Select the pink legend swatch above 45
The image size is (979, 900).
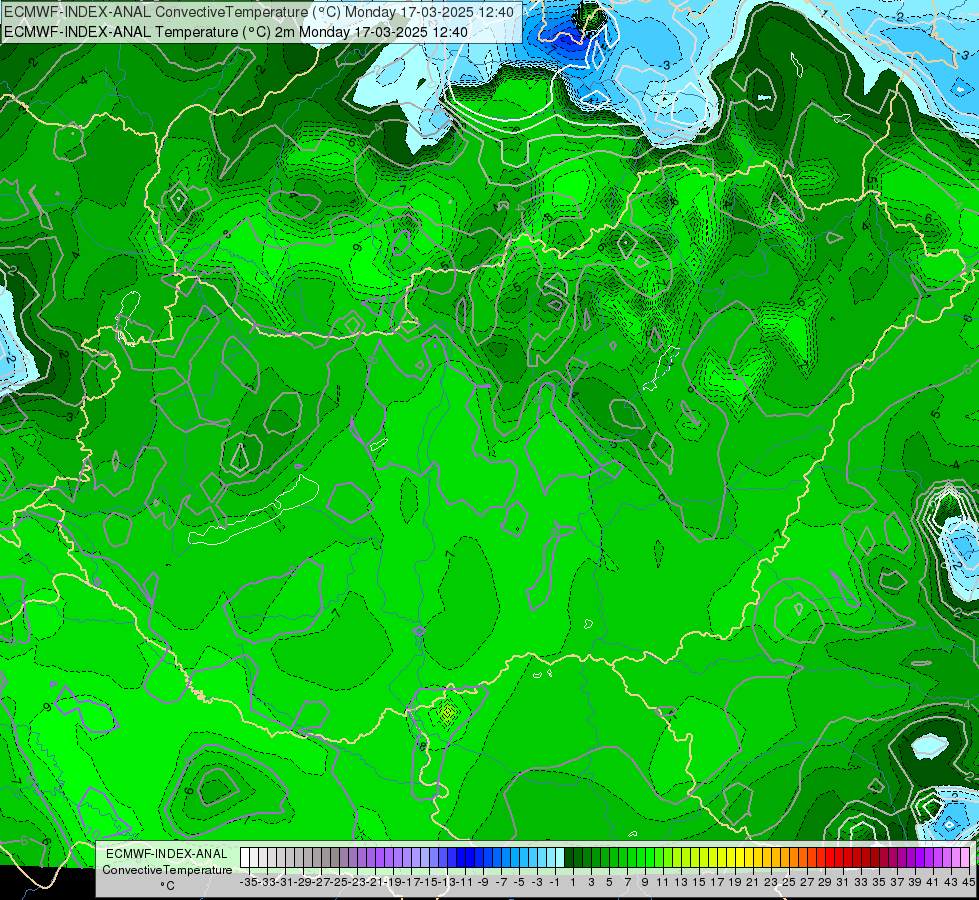click(x=965, y=858)
